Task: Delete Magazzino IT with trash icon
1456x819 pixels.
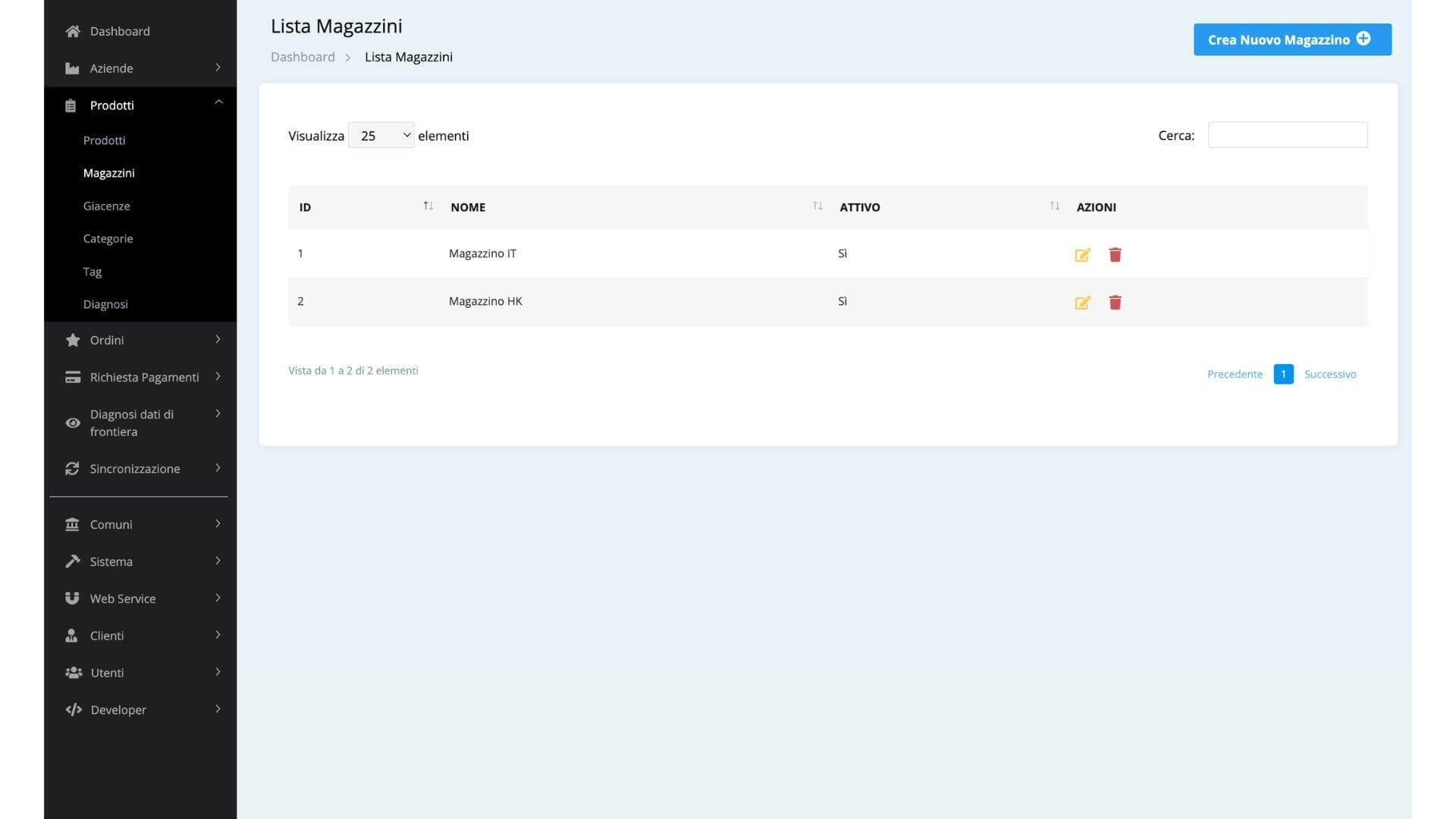Action: pyautogui.click(x=1115, y=255)
